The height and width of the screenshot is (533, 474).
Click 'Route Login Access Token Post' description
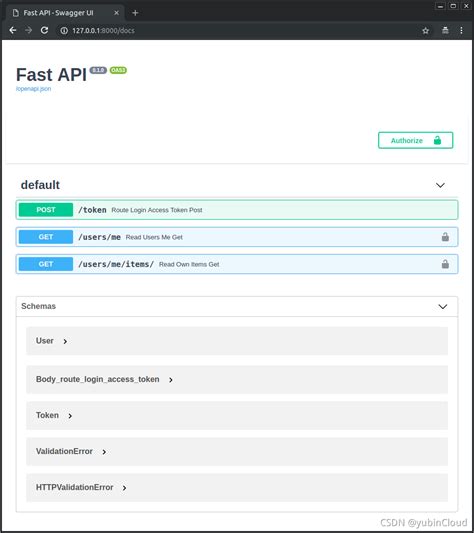click(157, 210)
